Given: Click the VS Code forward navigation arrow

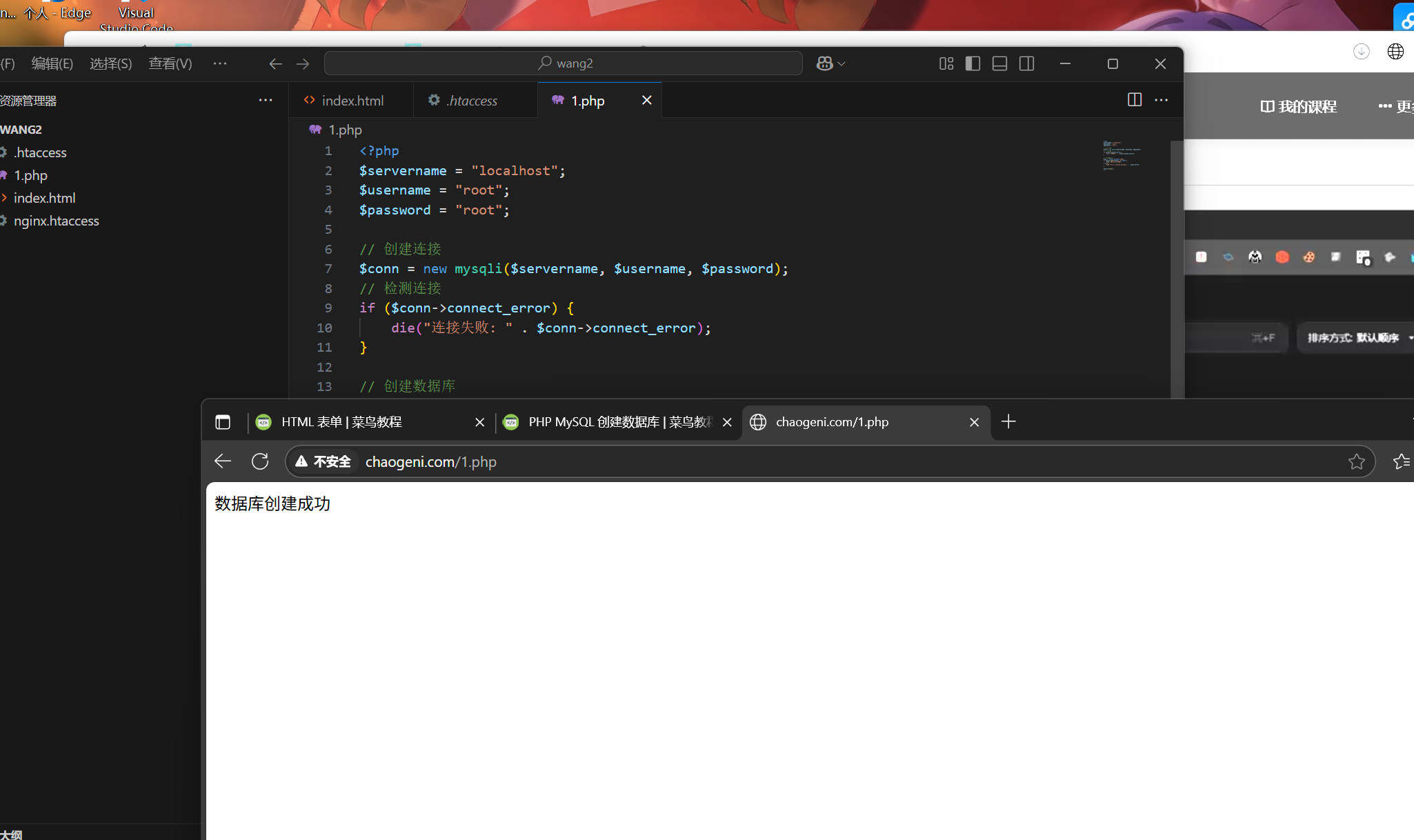Looking at the screenshot, I should click(303, 63).
